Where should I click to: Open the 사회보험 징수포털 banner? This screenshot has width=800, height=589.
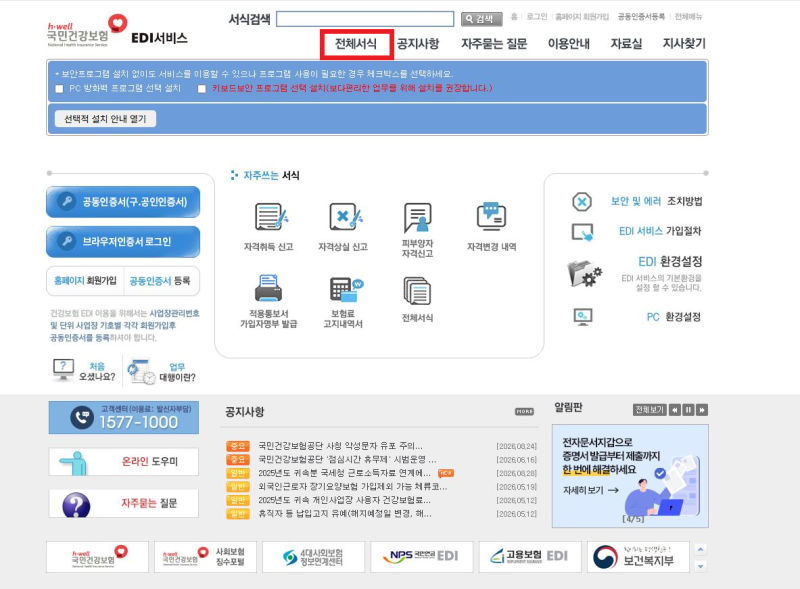pyautogui.click(x=205, y=557)
